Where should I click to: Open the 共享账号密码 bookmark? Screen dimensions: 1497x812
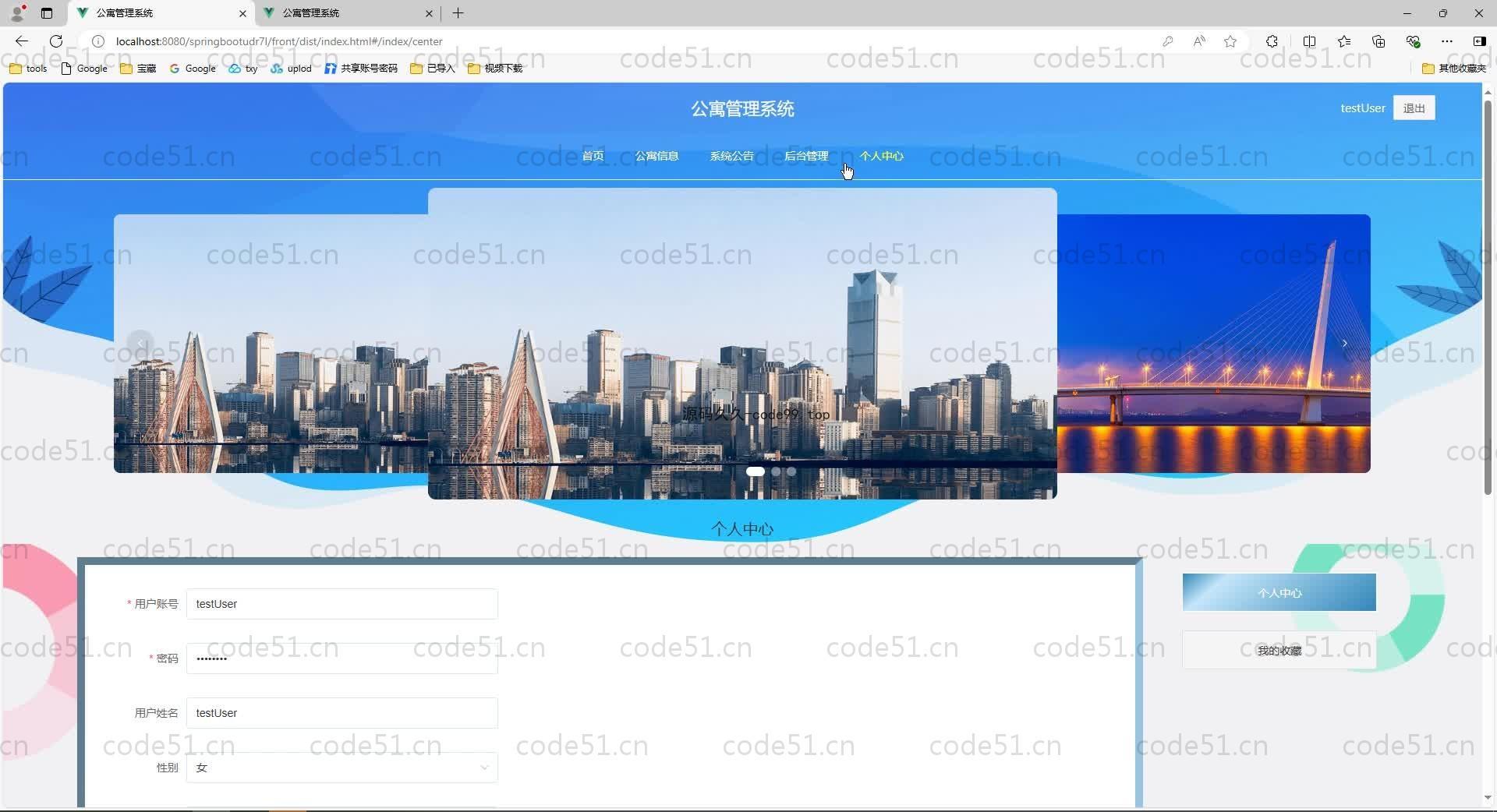pyautogui.click(x=361, y=69)
